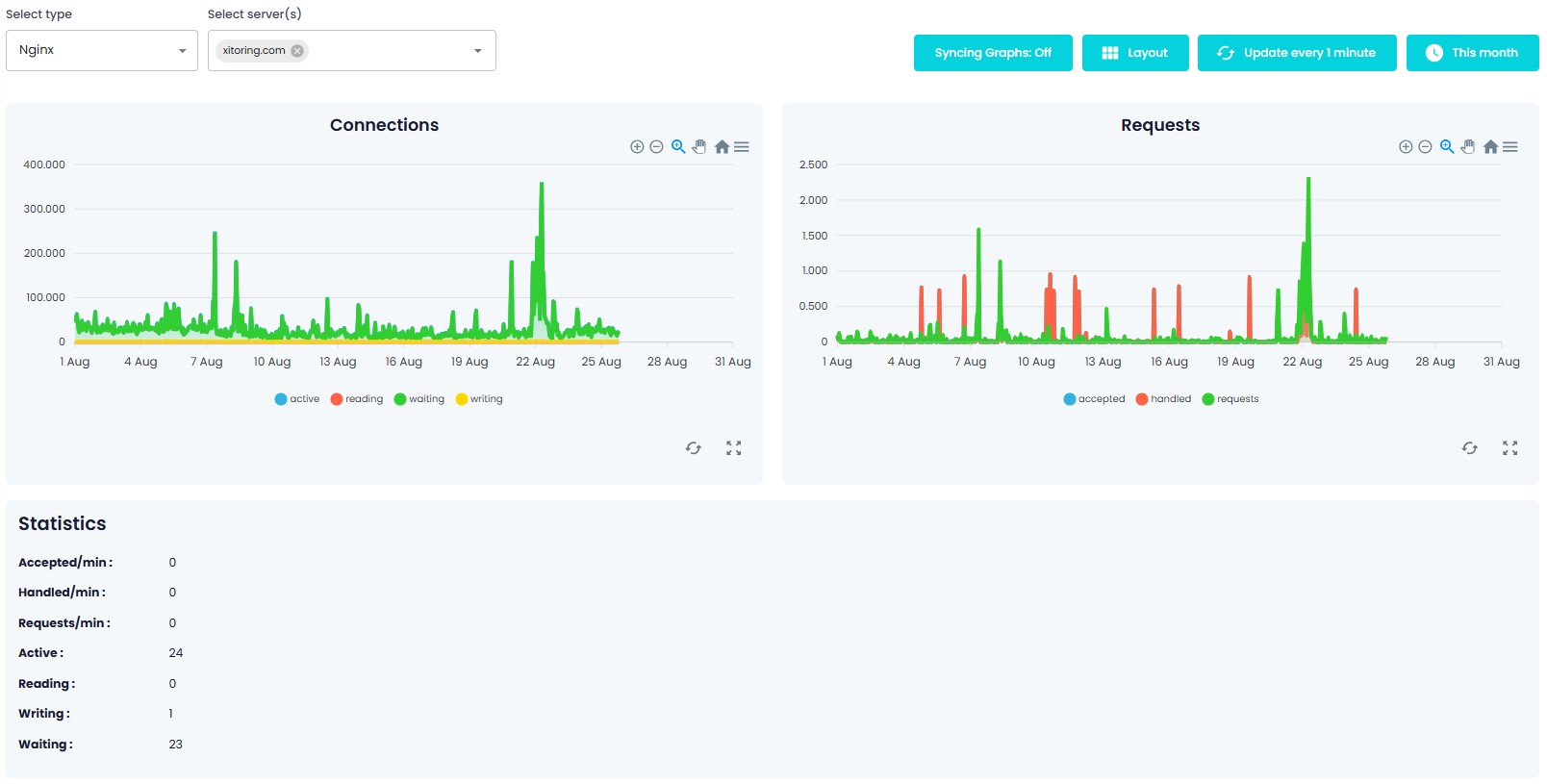This screenshot has height=784, width=1547.
Task: Select panning hand tool in Connections chart
Action: coord(699,147)
